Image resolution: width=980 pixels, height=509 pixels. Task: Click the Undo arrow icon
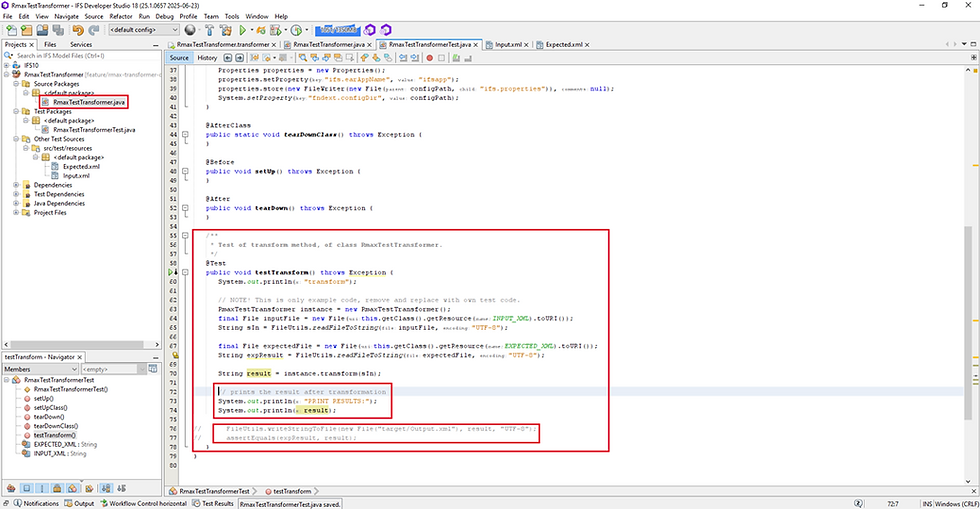[78, 30]
